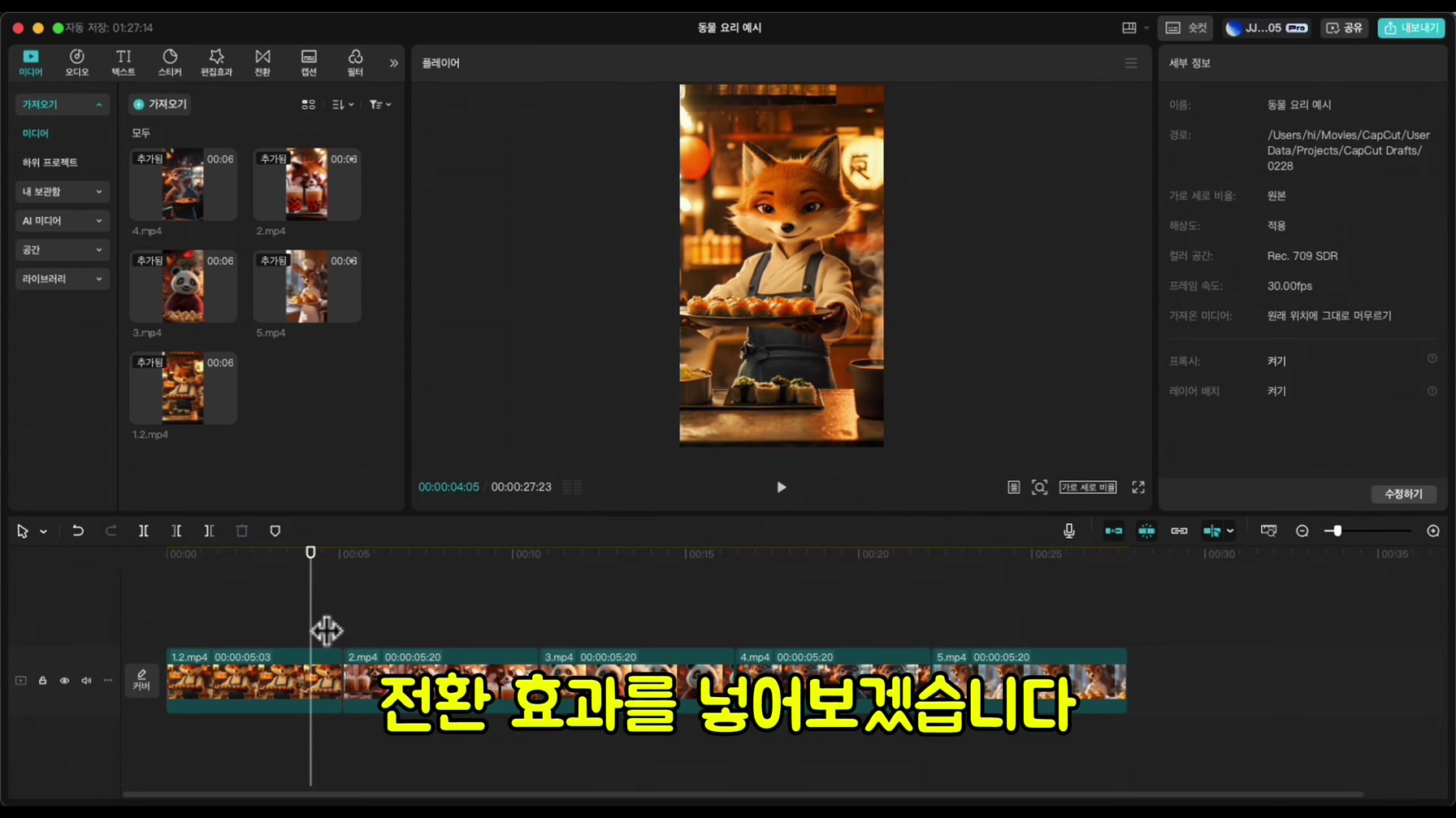Screen dimensions: 1456x818
Task: Click the microphone voiceover icon
Action: click(x=1069, y=530)
